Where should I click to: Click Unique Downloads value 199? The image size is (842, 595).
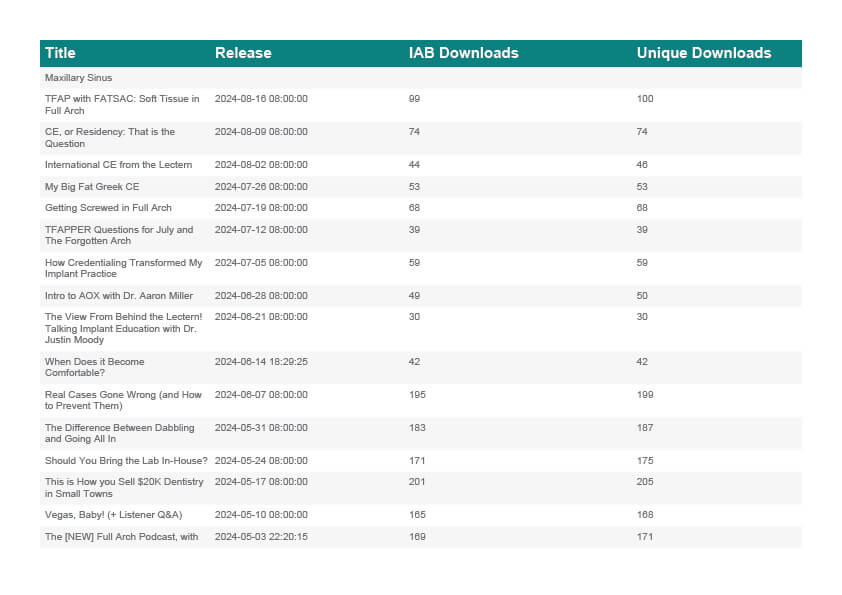click(645, 395)
